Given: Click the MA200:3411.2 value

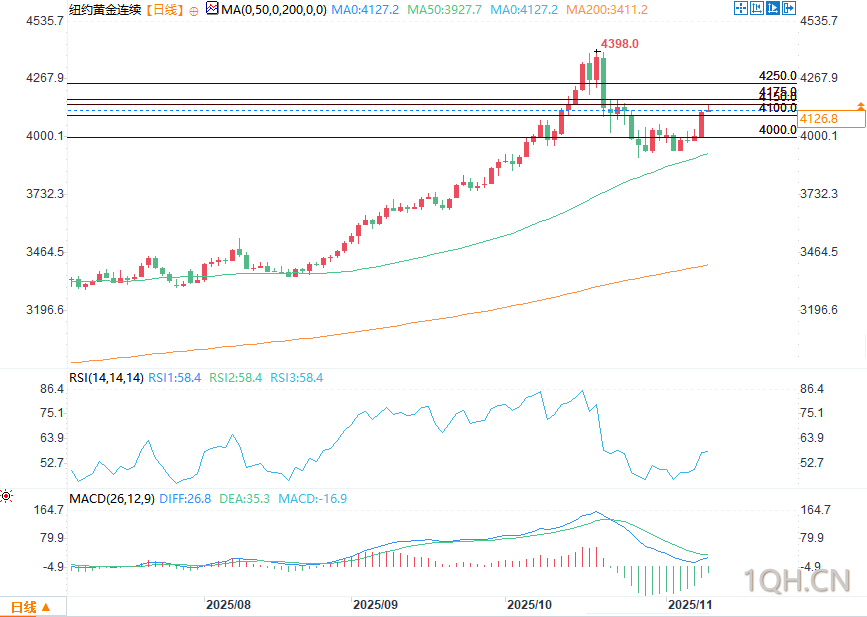Looking at the screenshot, I should 607,9.
